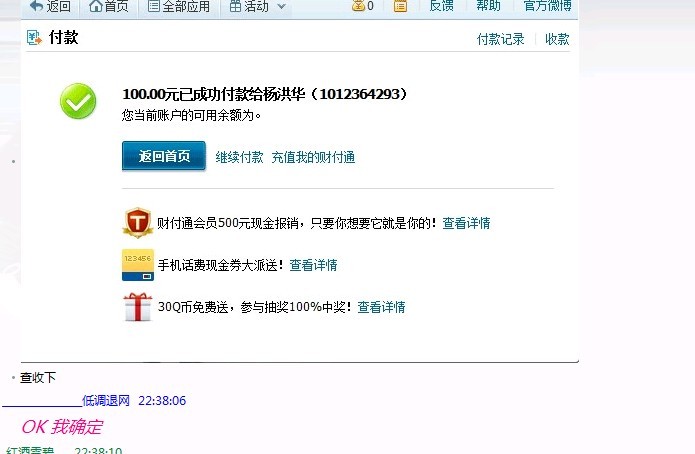
Task: Click the gold money bag icon
Action: click(358, 5)
